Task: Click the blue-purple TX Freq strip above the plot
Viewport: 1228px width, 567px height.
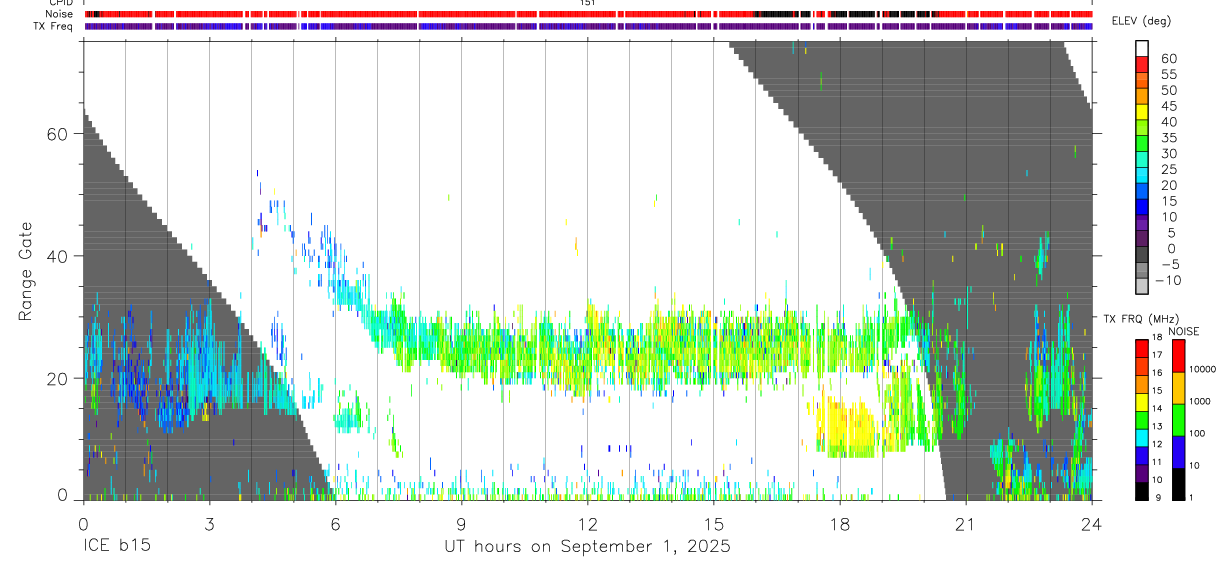Action: [588, 26]
